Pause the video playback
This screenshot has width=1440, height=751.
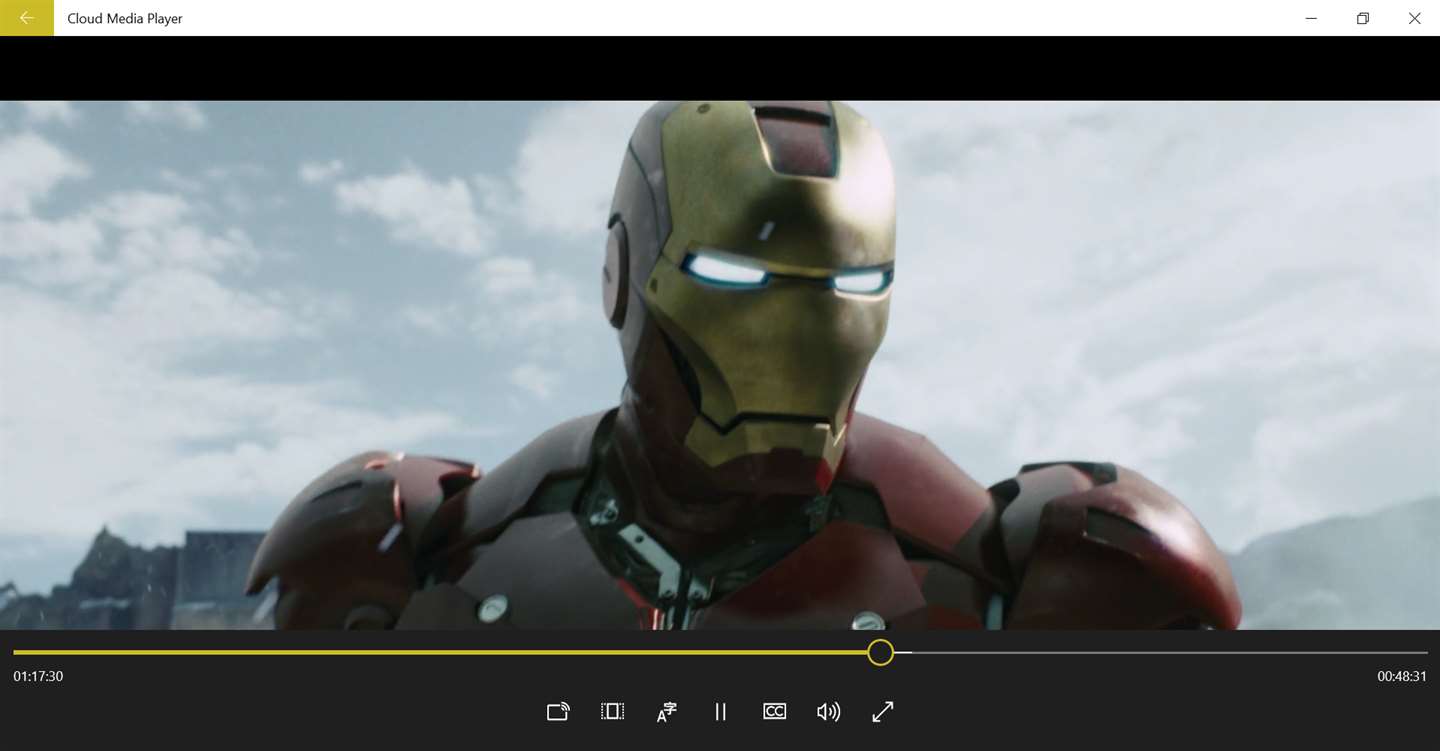[720, 712]
